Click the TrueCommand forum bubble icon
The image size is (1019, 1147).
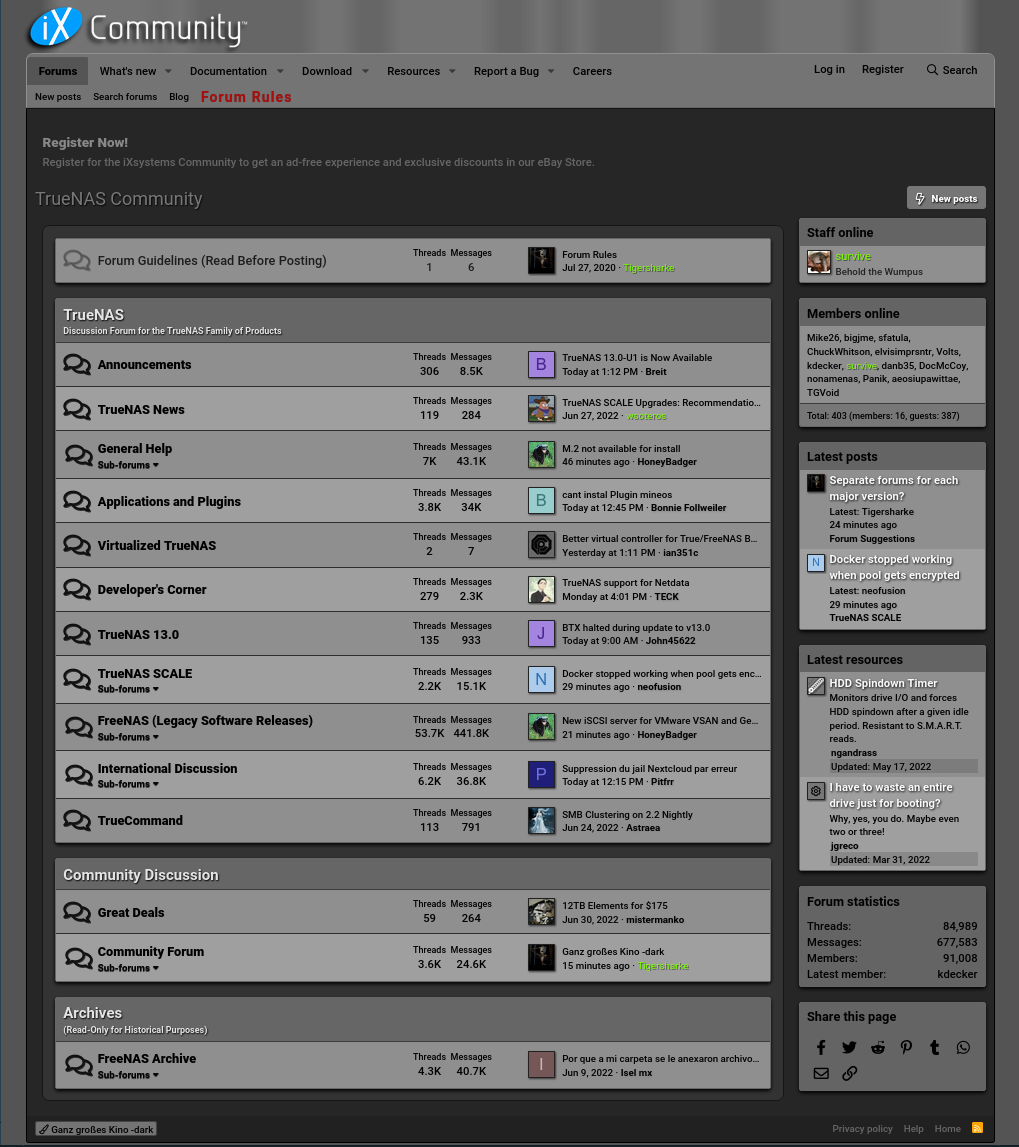pos(77,820)
